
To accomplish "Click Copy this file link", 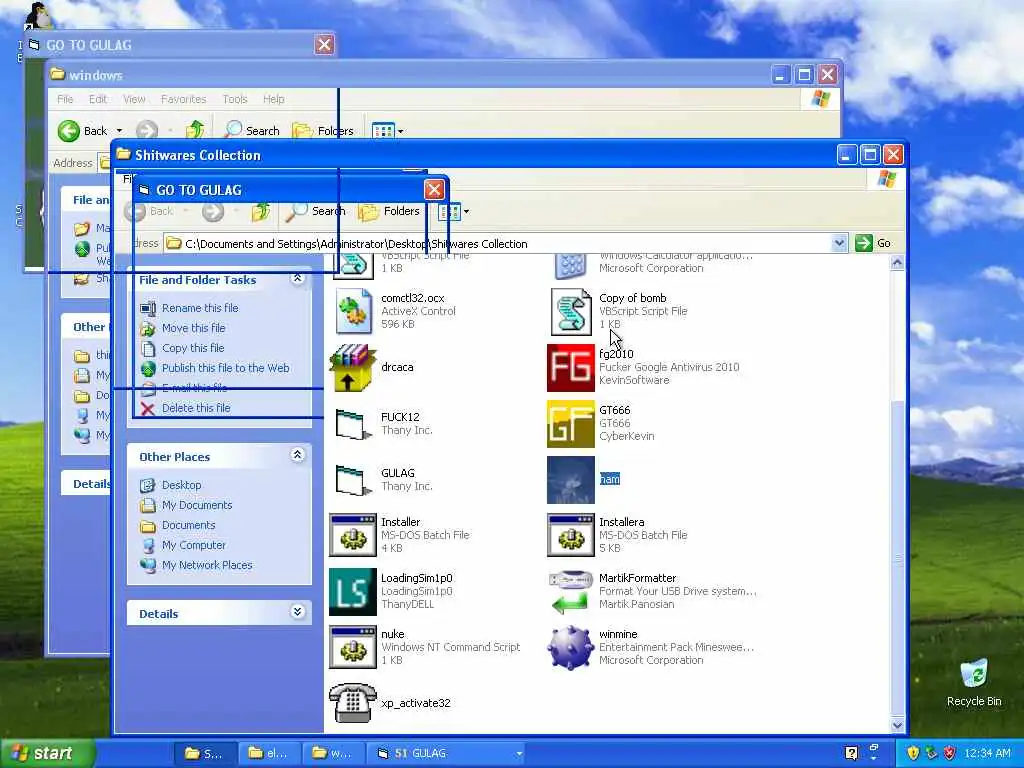I will (193, 348).
